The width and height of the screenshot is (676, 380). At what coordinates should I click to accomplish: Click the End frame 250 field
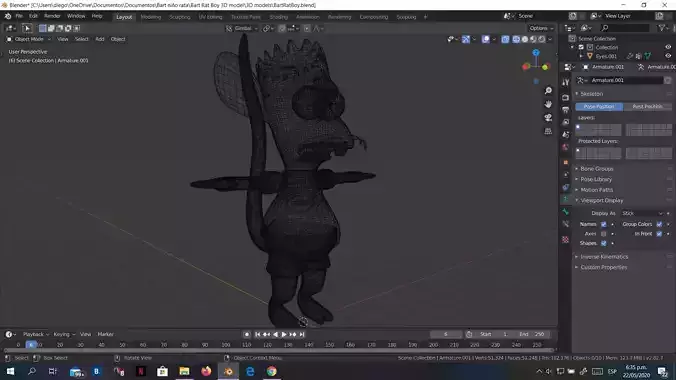(x=531, y=334)
